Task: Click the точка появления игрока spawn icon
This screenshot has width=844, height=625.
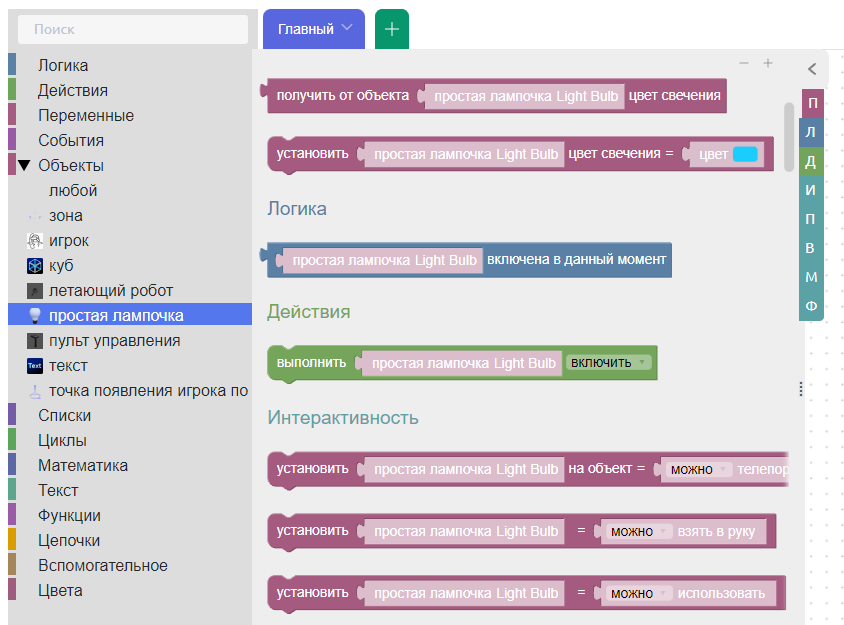Action: point(34,391)
